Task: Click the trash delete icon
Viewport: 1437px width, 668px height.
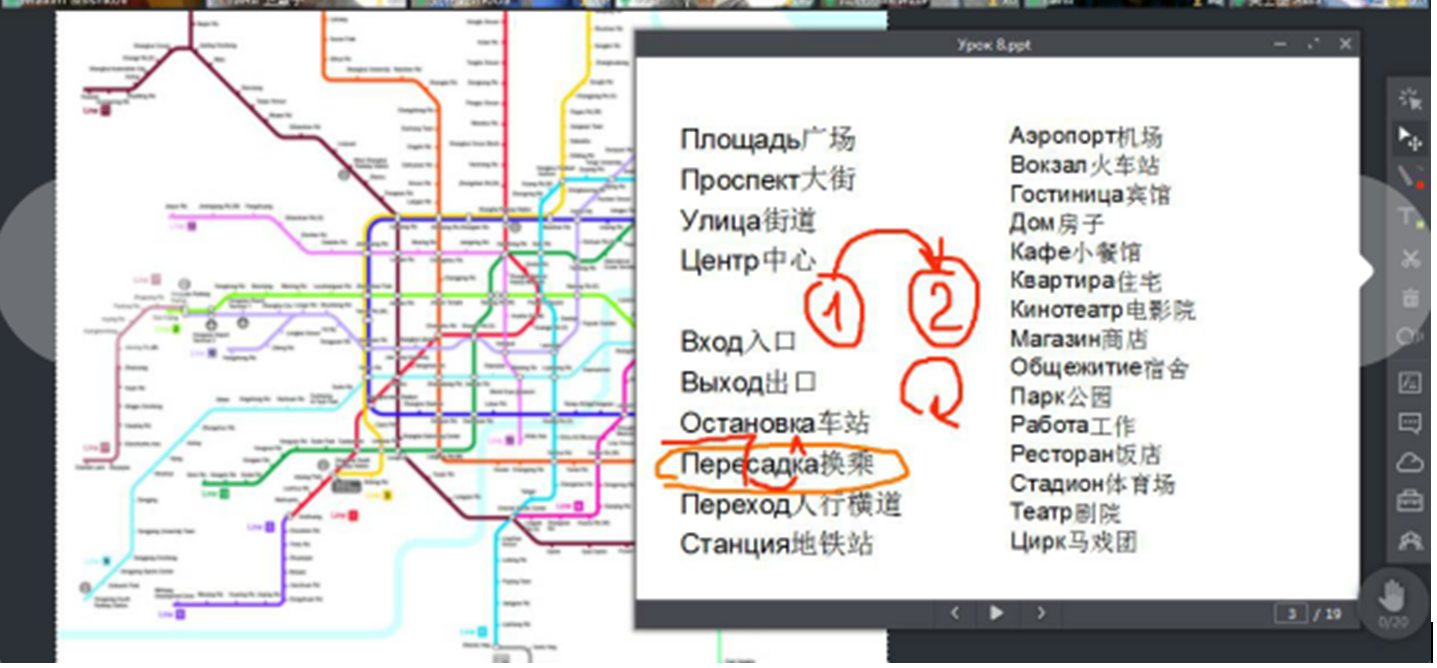Action: (1410, 297)
